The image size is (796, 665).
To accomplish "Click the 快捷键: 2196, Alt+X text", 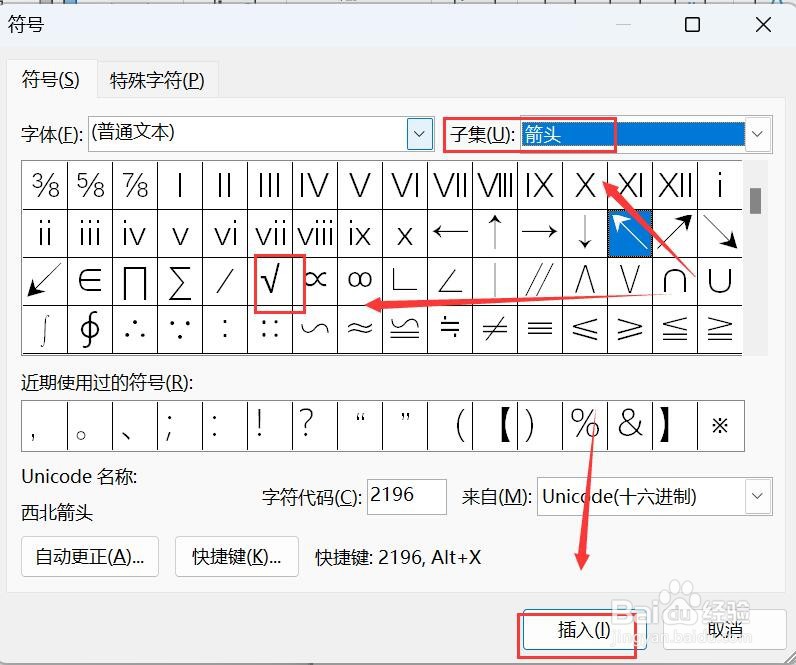I will tap(398, 557).
